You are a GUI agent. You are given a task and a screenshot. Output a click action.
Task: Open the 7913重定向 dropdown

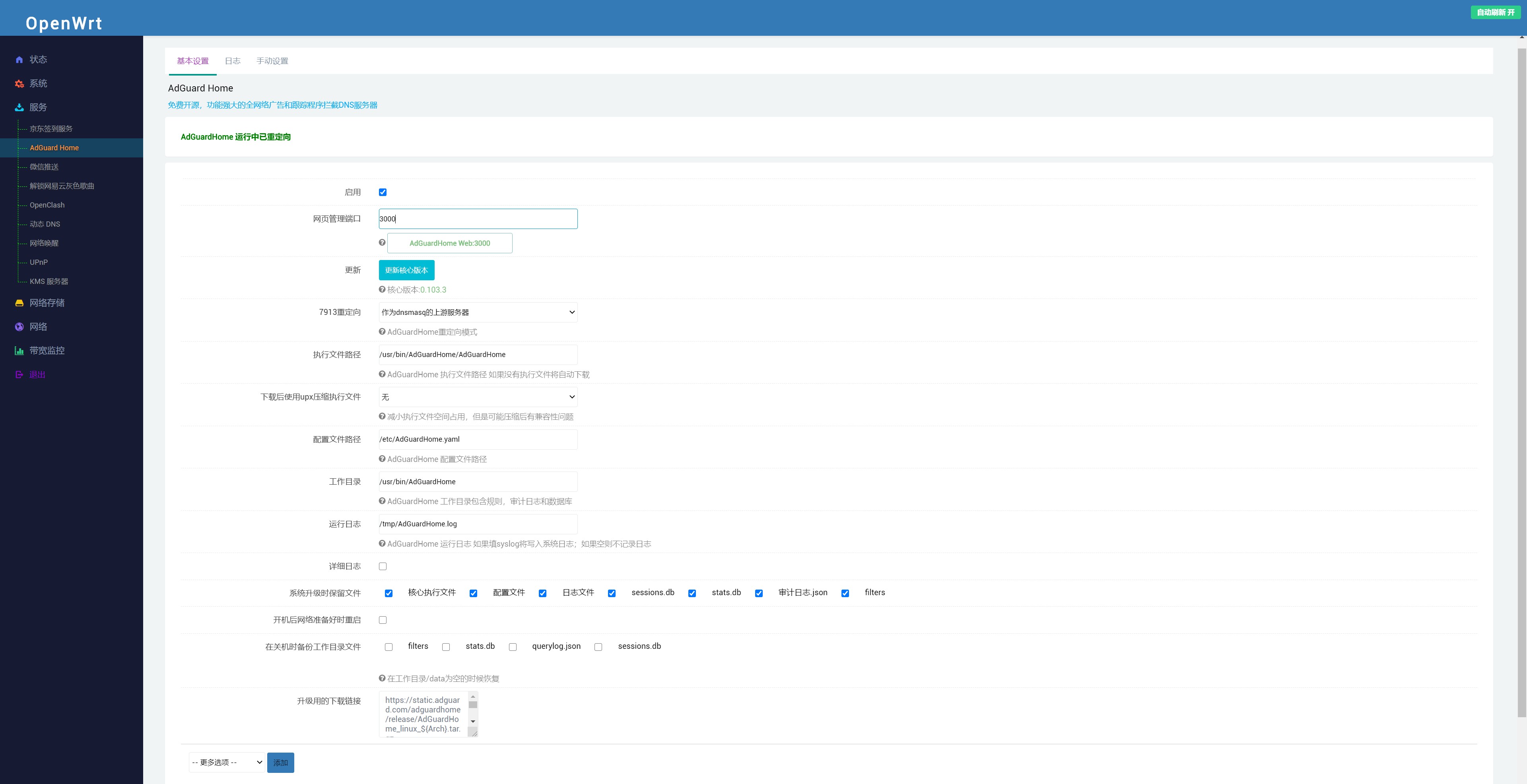[x=478, y=312]
